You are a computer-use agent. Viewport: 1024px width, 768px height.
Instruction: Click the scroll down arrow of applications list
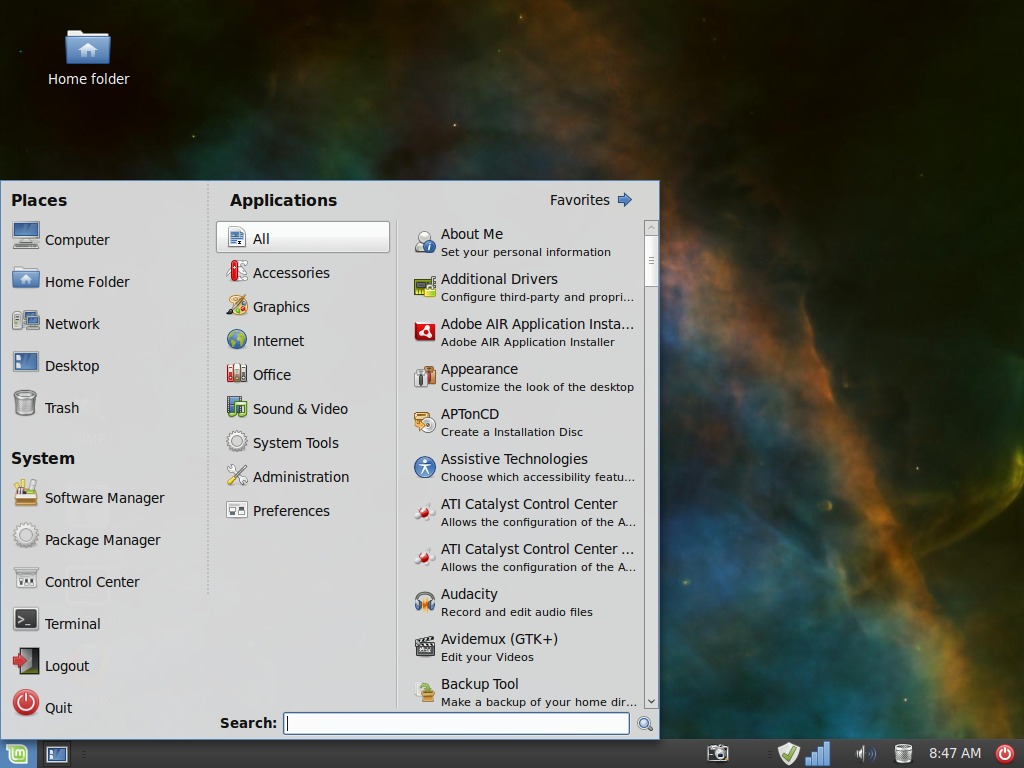point(652,702)
